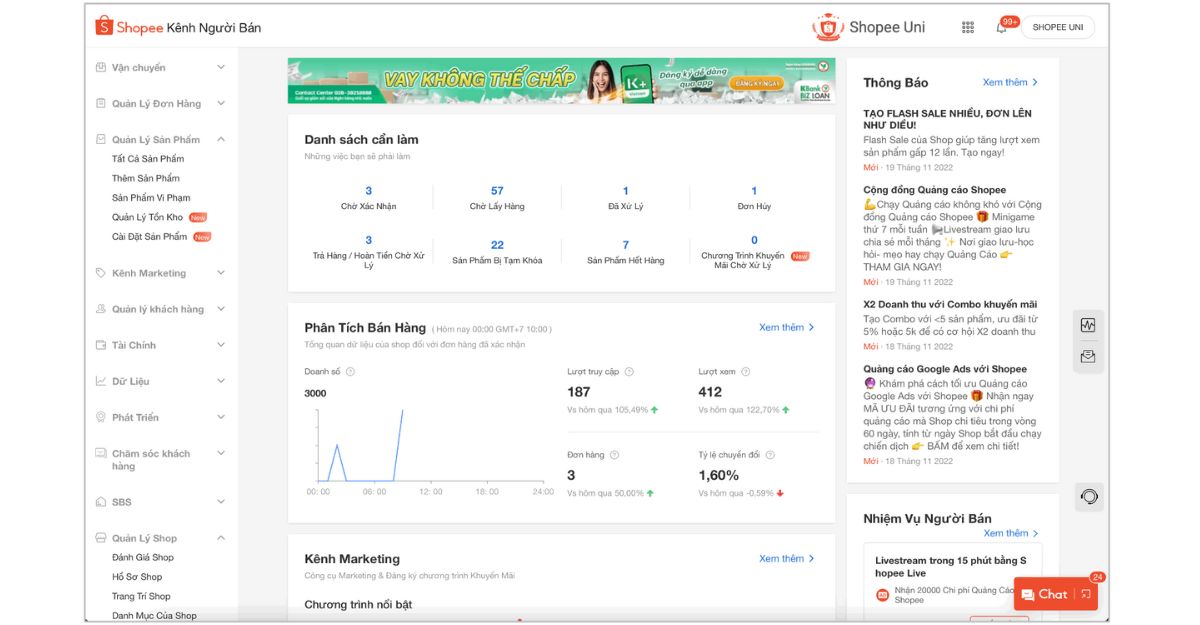This screenshot has width=1200, height=625.
Task: Click the Dữ Liệu chart icon
Action: (101, 381)
